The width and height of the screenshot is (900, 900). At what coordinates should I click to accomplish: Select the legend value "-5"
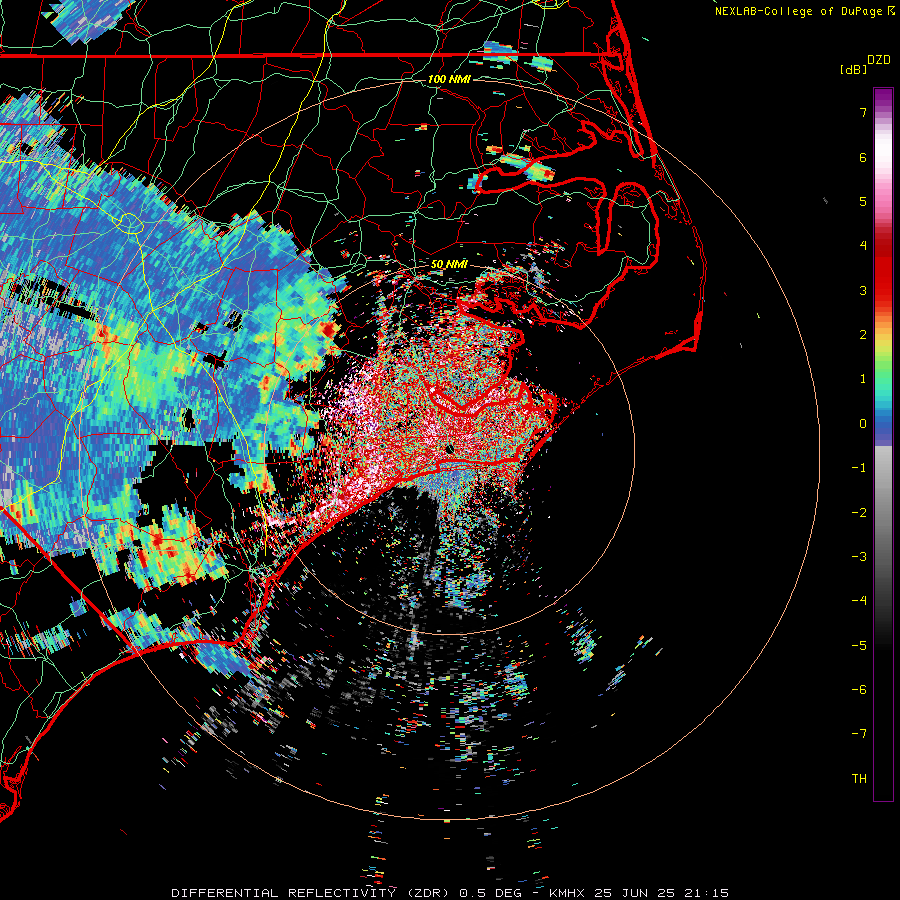pos(859,646)
